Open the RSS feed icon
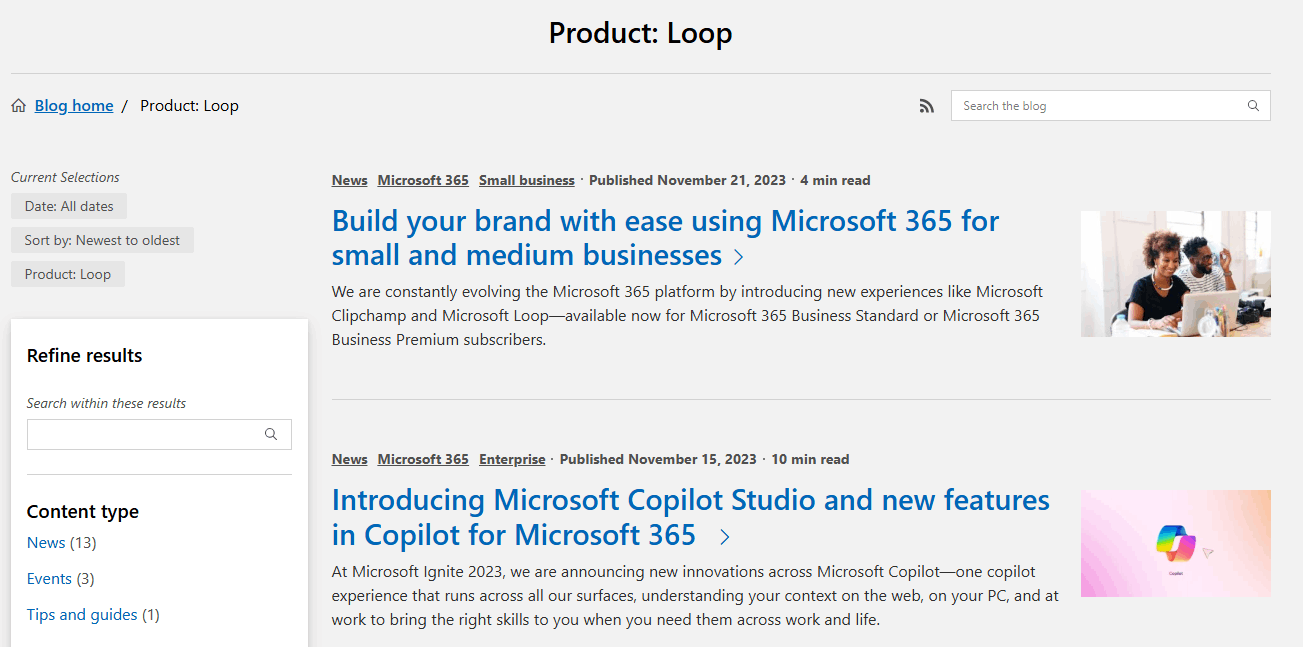 pyautogui.click(x=927, y=105)
